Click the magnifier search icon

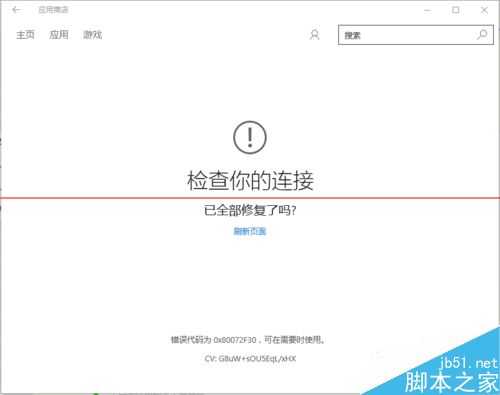[482, 34]
